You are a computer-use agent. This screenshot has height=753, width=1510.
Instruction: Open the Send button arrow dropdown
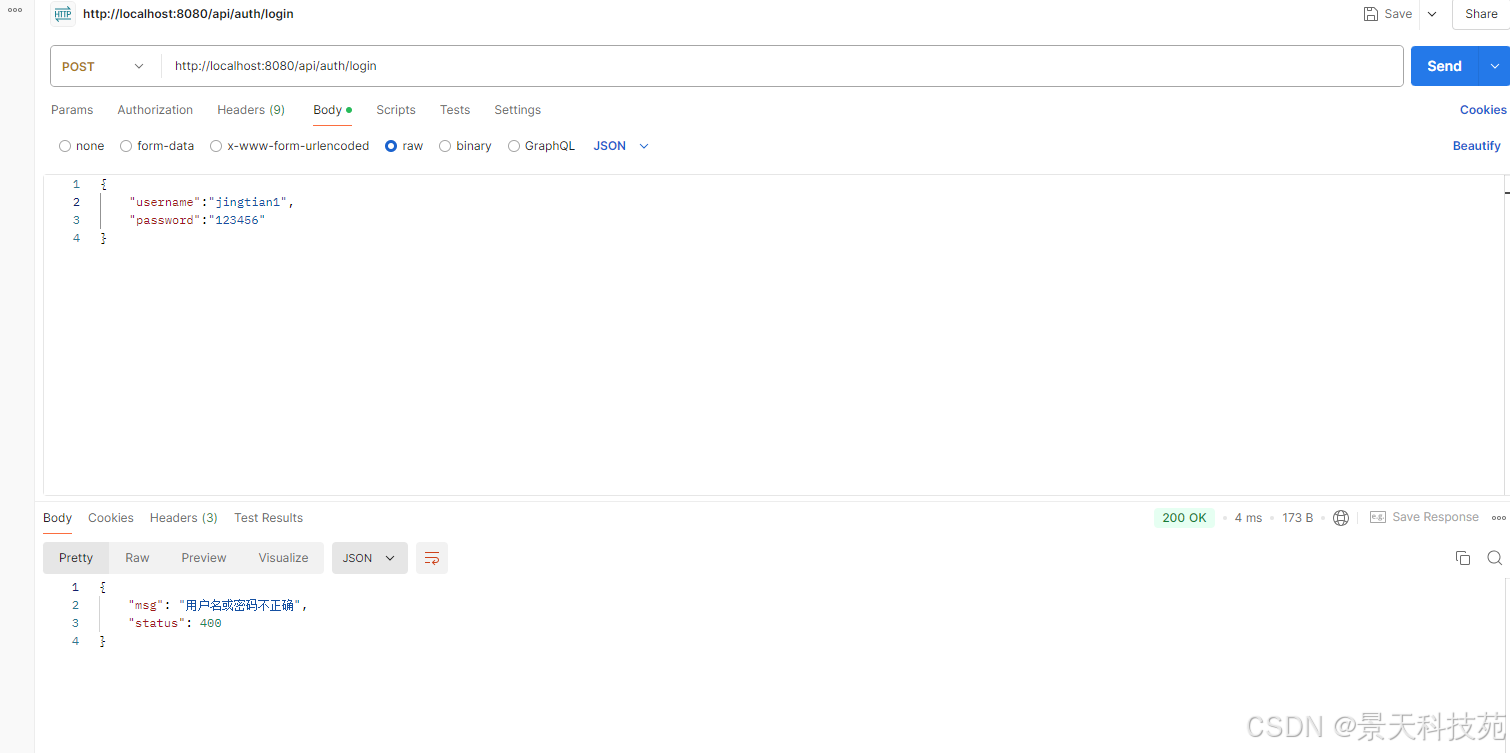[1495, 66]
